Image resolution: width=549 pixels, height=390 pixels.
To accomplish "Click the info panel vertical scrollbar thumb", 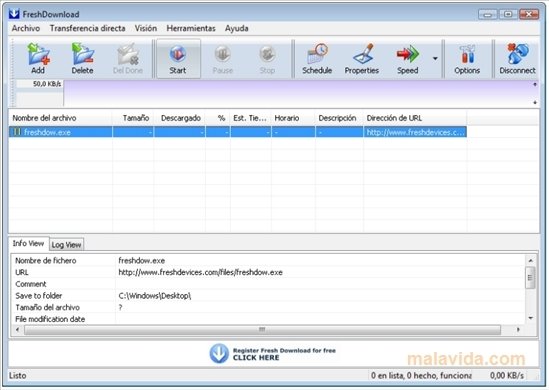I will point(530,277).
